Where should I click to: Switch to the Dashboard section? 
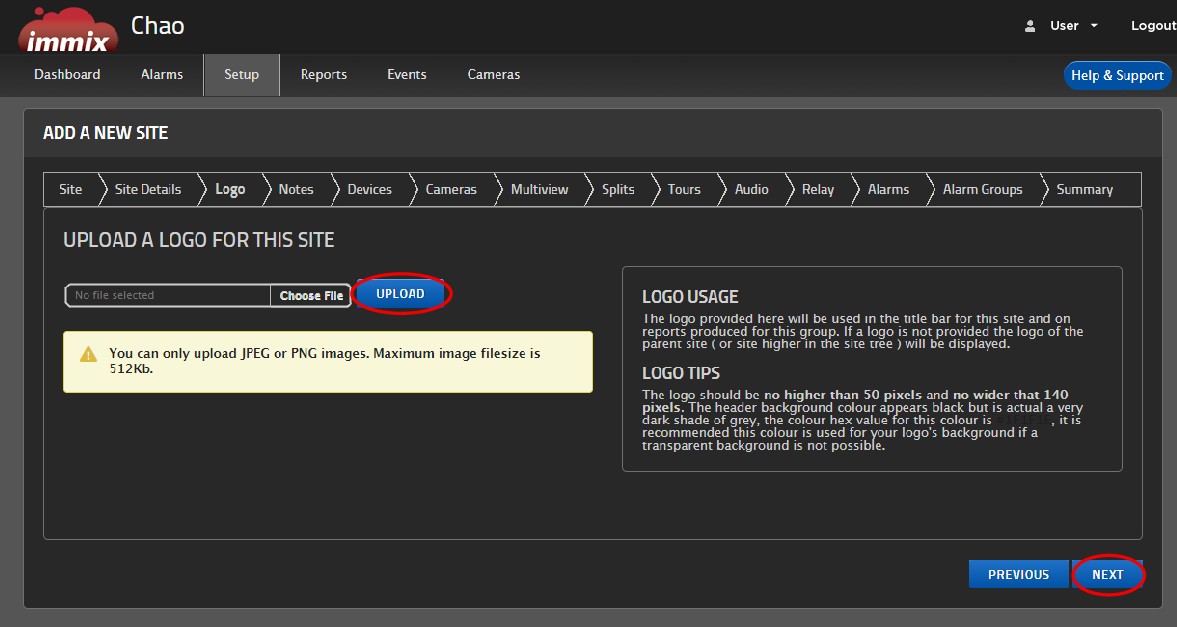[67, 74]
